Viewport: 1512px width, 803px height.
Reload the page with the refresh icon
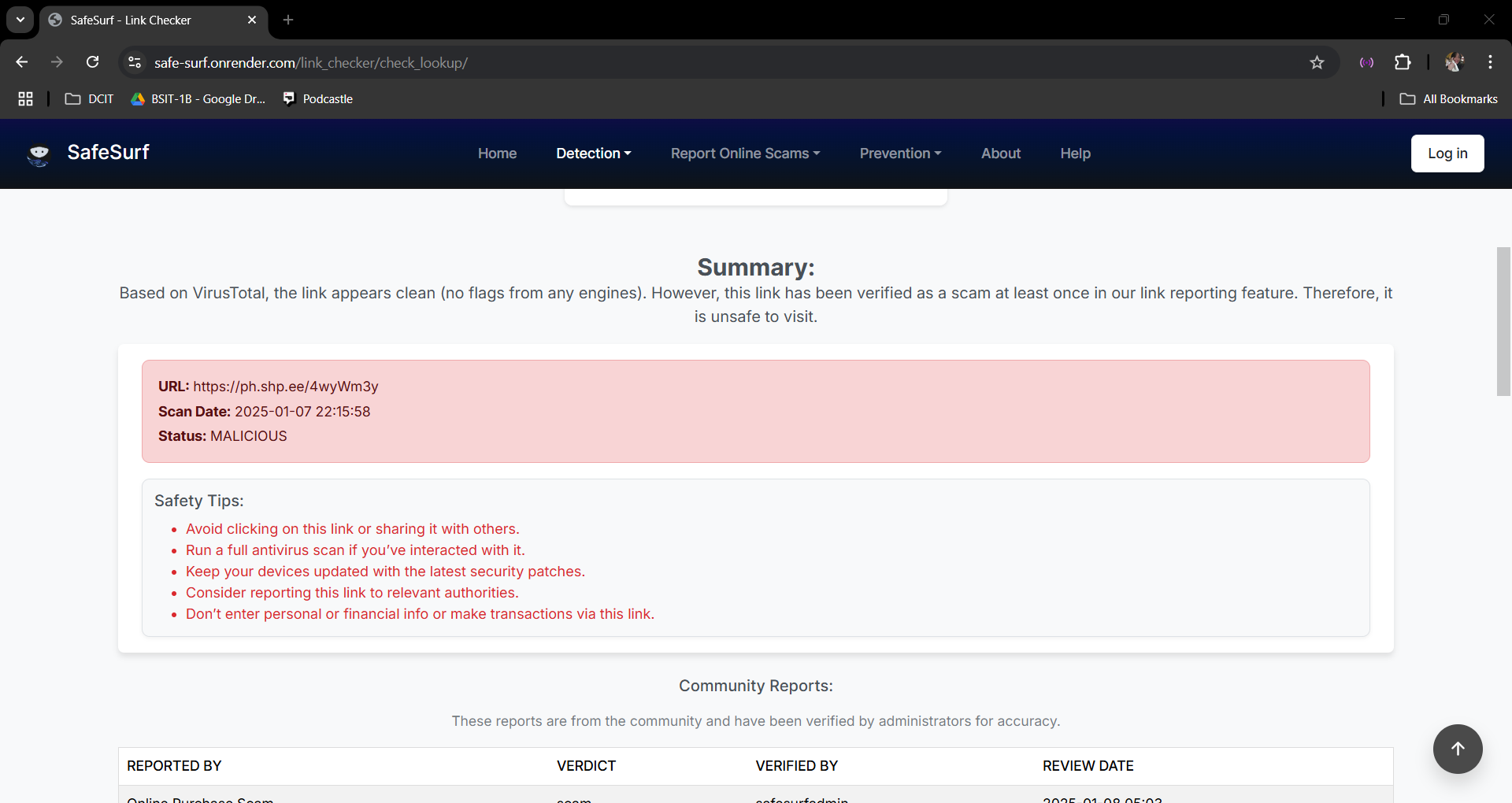click(92, 62)
